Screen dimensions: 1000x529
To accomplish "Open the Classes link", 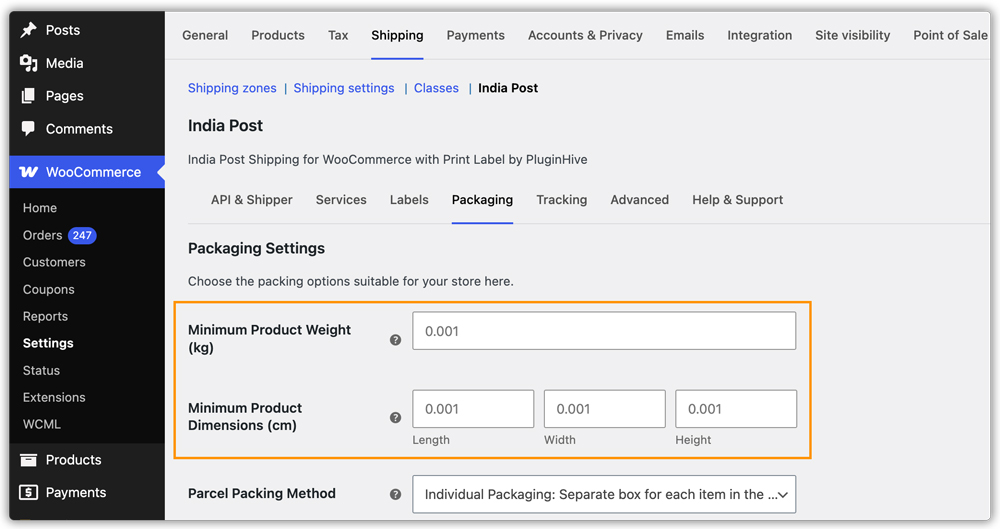I will pos(436,88).
